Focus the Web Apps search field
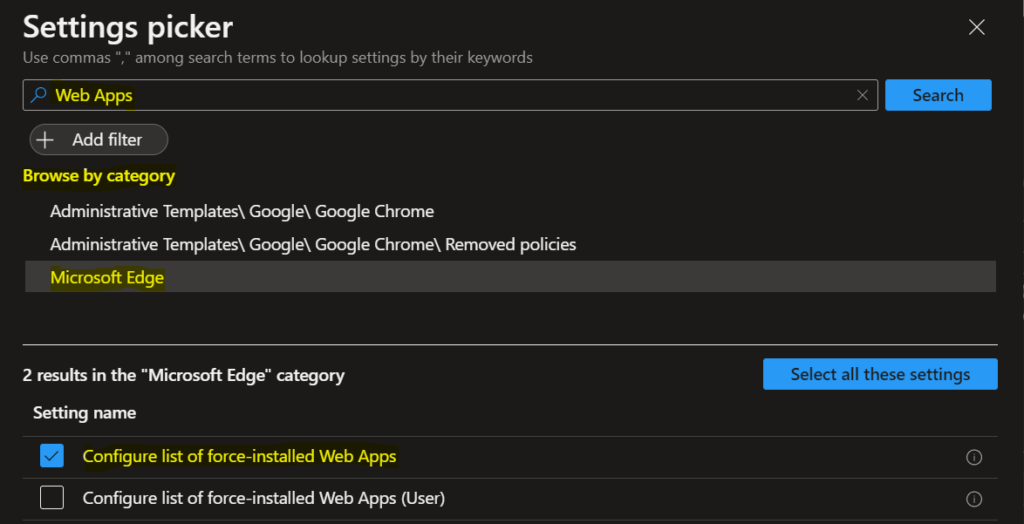This screenshot has height=524, width=1024. tap(450, 95)
